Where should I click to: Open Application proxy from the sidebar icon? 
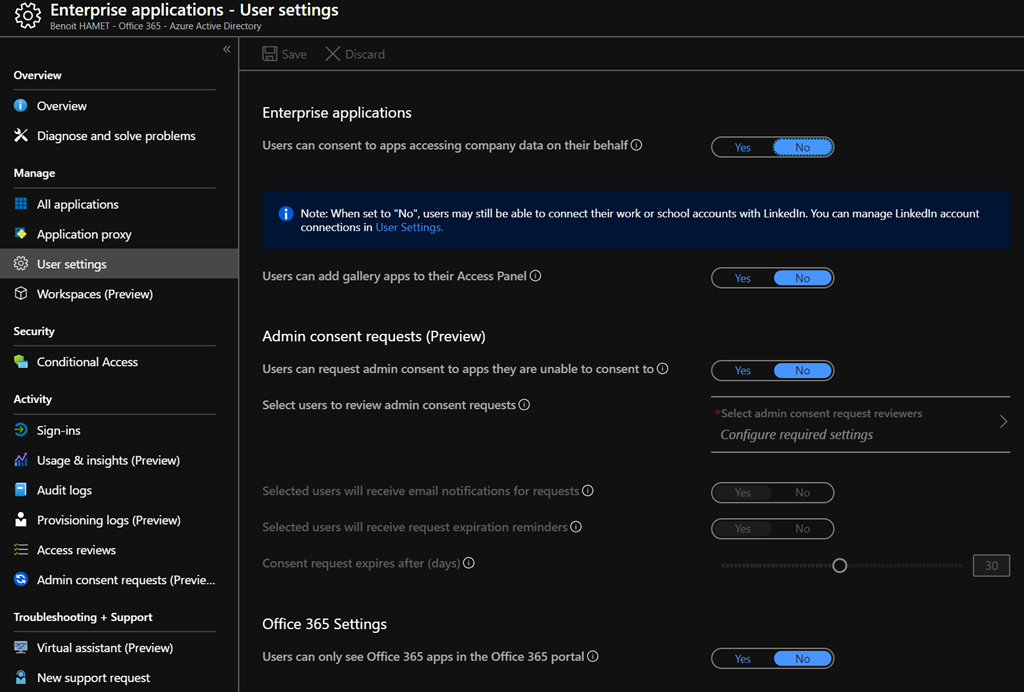tap(21, 234)
